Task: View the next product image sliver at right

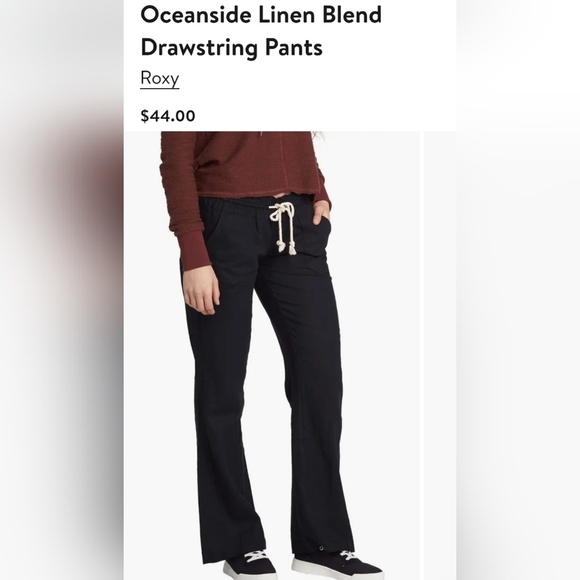Action: click(x=440, y=355)
